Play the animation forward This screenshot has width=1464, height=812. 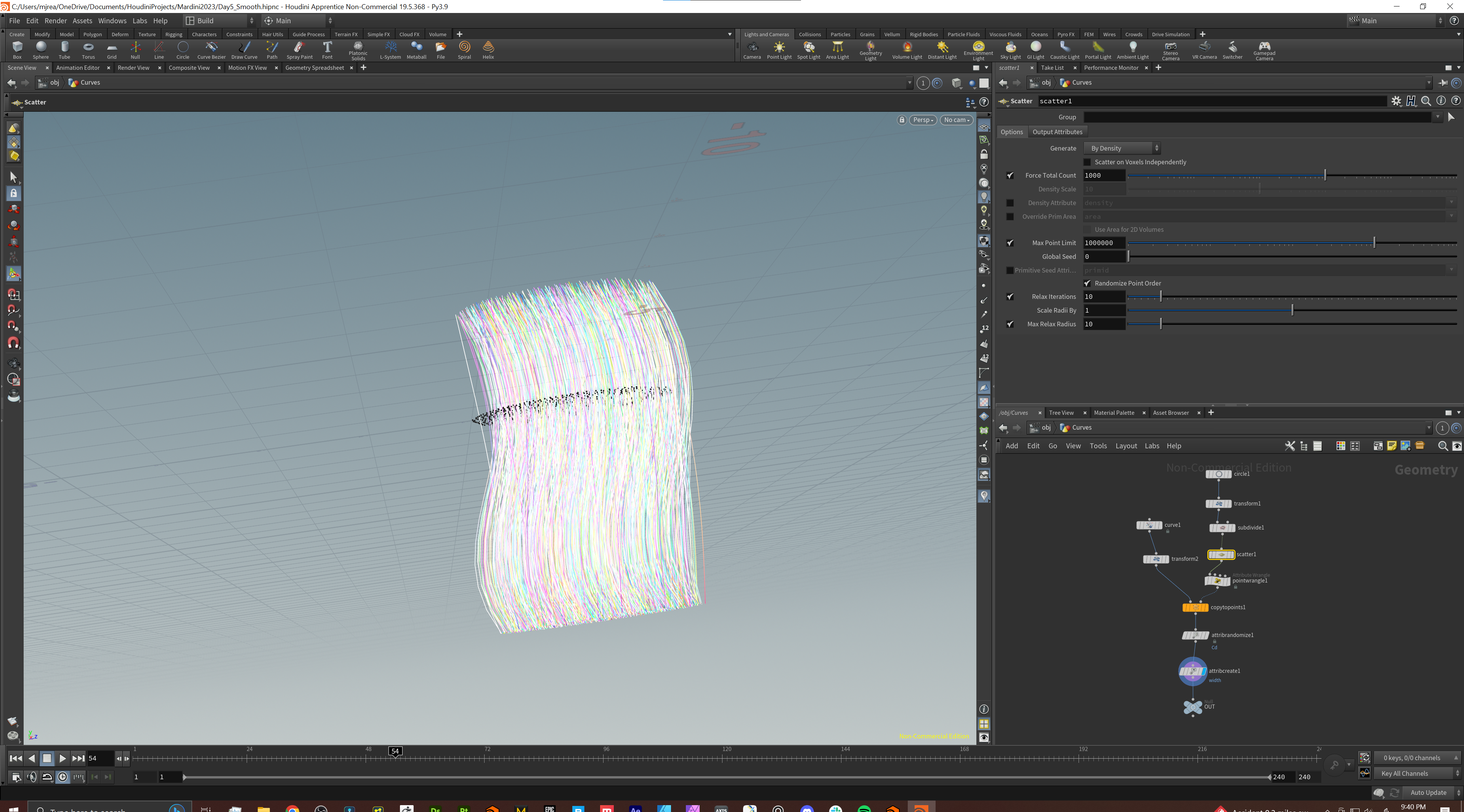63,759
